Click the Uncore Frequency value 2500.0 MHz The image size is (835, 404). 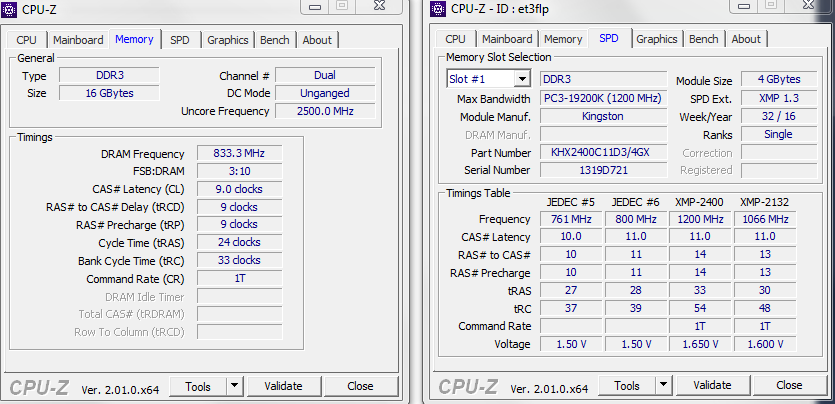(325, 111)
